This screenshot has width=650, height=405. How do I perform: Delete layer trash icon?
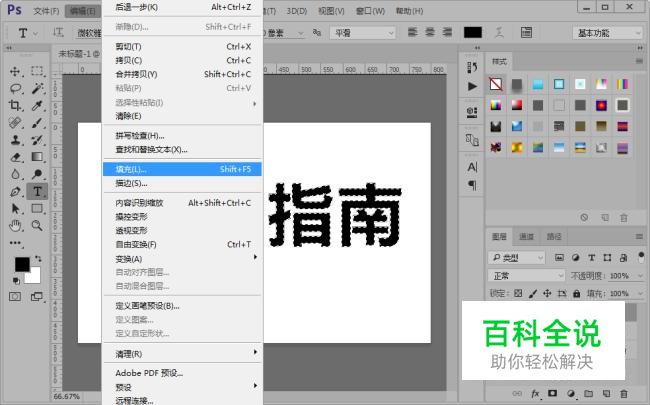coord(623,393)
